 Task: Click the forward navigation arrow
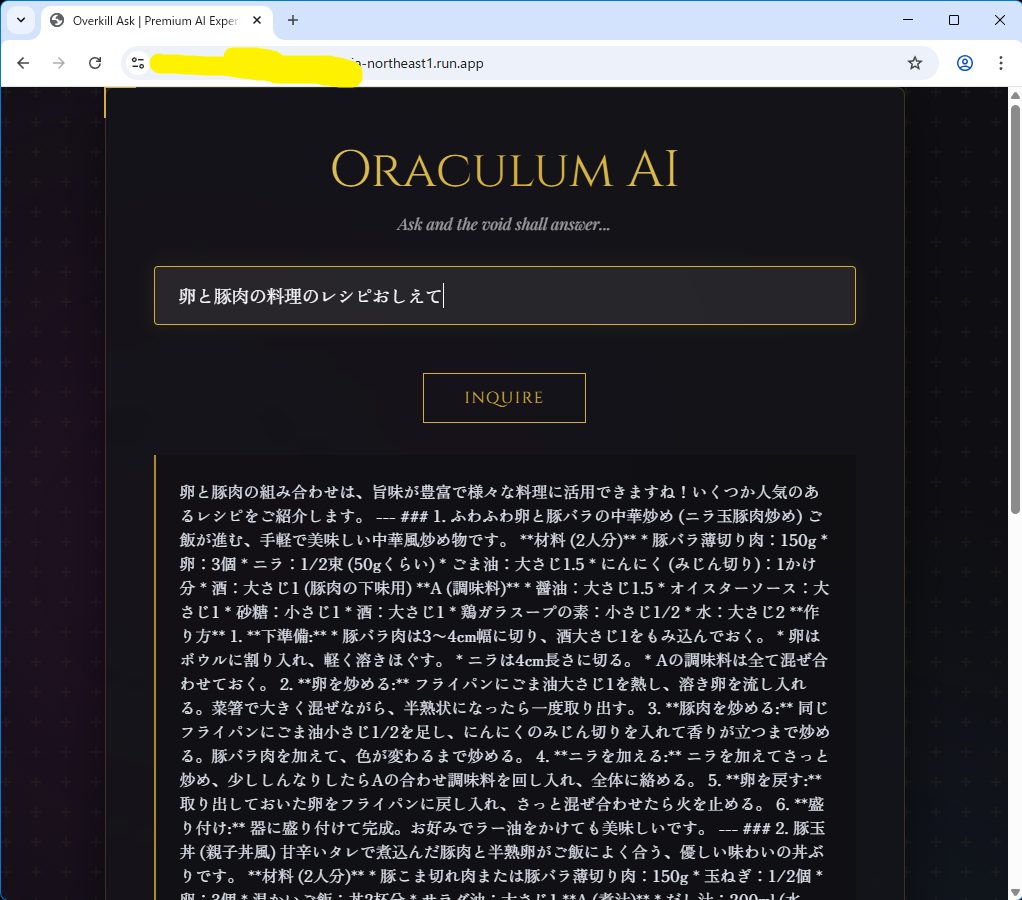[58, 62]
